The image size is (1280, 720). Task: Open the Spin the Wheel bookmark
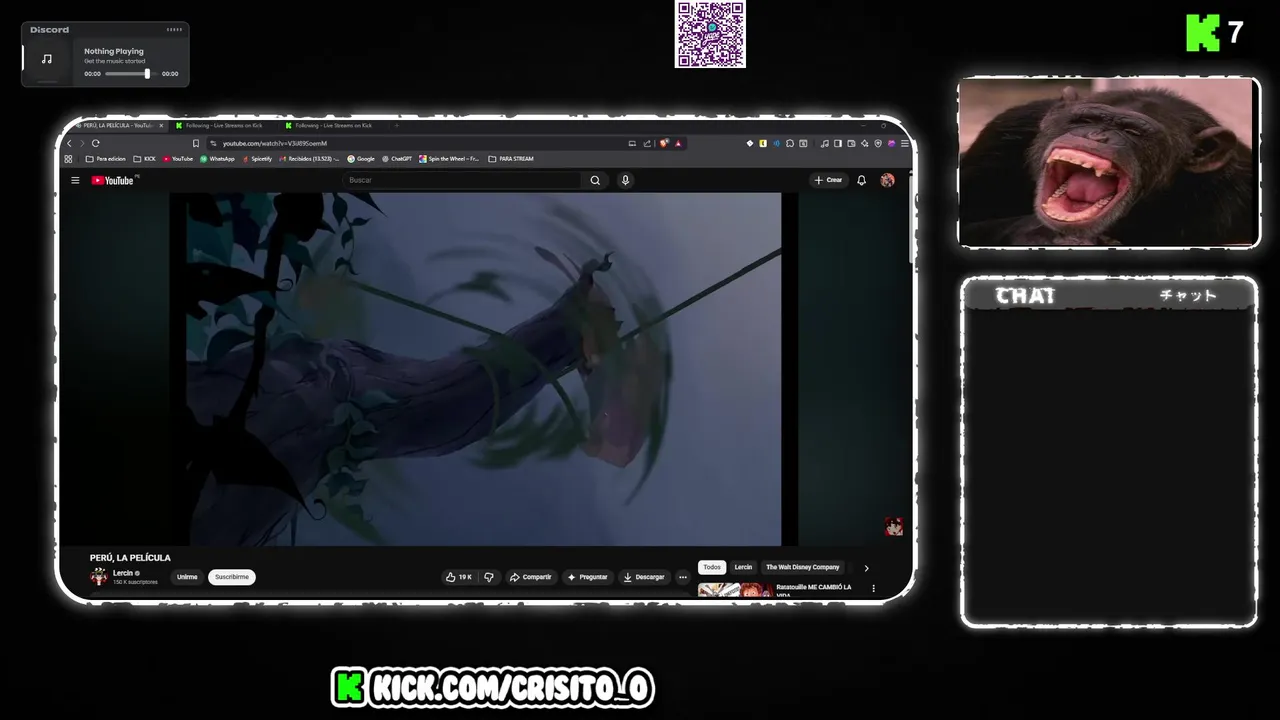pos(450,158)
